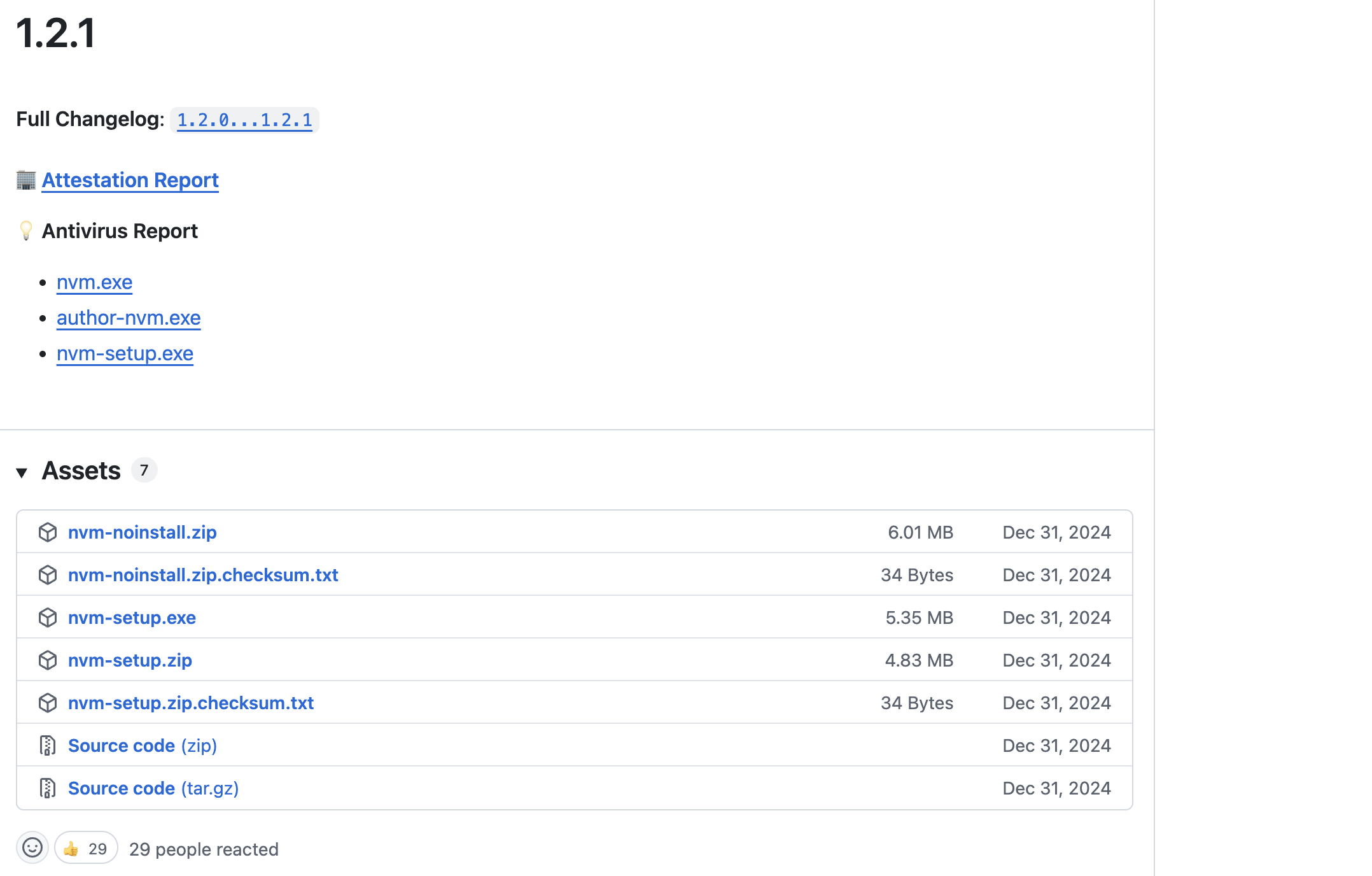Download nvm-setup.exe from assets list
Viewport: 1372px width, 876px height.
point(132,618)
